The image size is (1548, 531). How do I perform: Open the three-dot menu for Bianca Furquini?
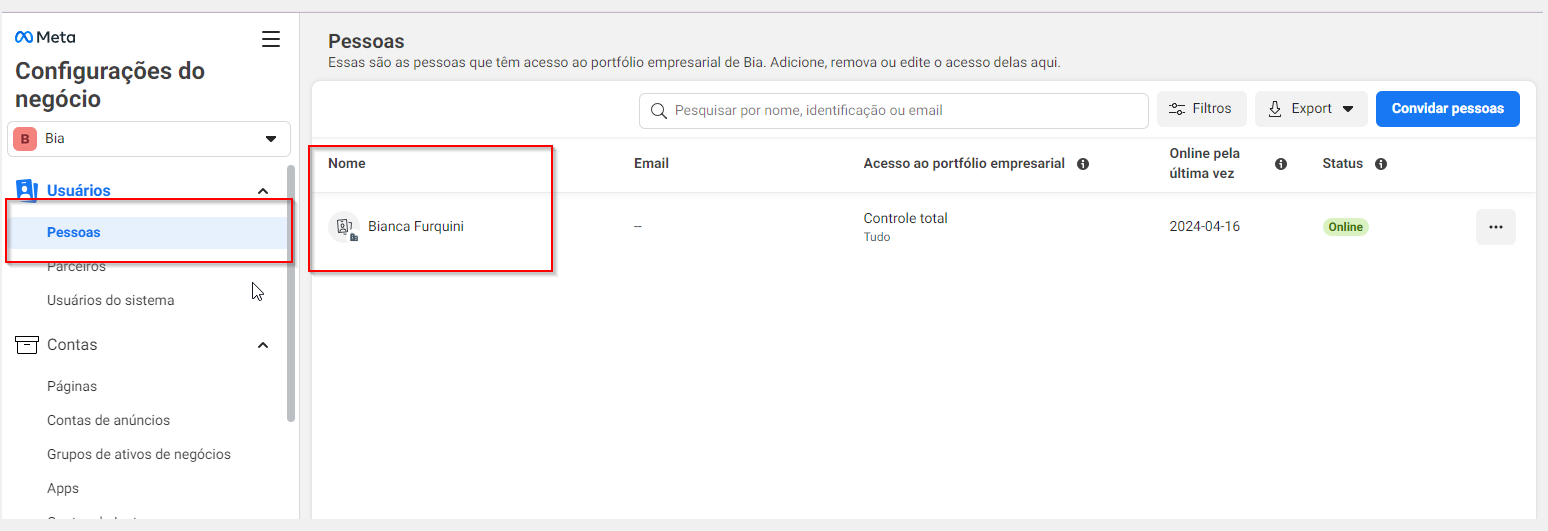point(1495,227)
